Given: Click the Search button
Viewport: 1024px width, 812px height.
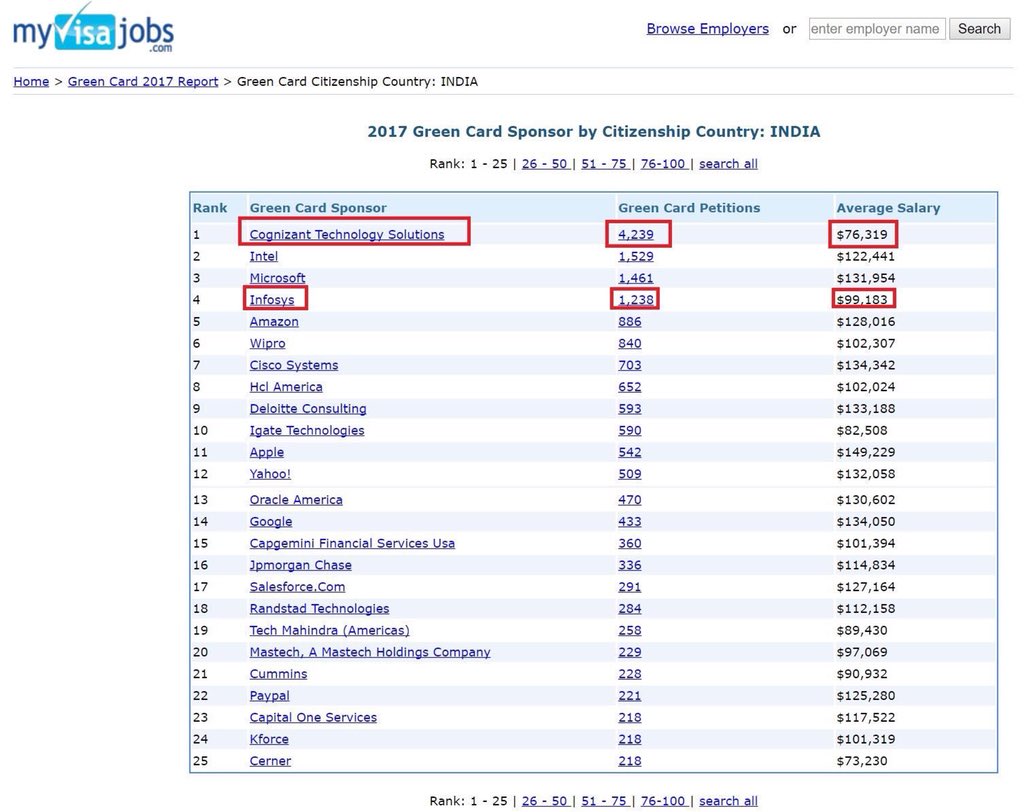Looking at the screenshot, I should click(979, 29).
